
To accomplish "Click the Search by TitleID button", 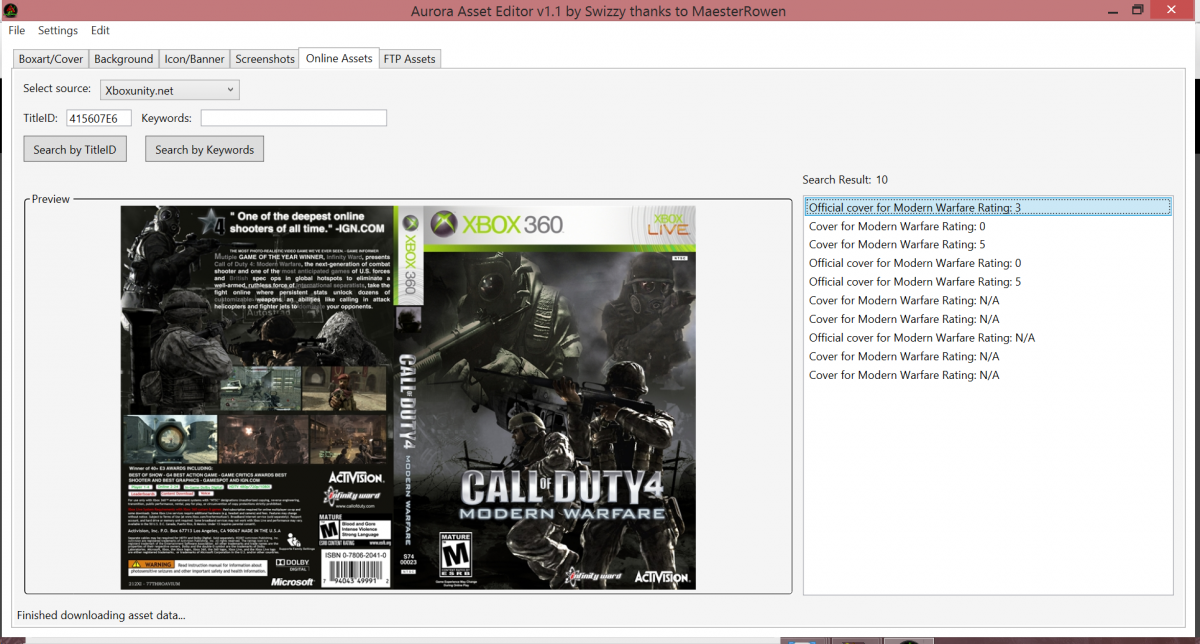I will pos(75,150).
